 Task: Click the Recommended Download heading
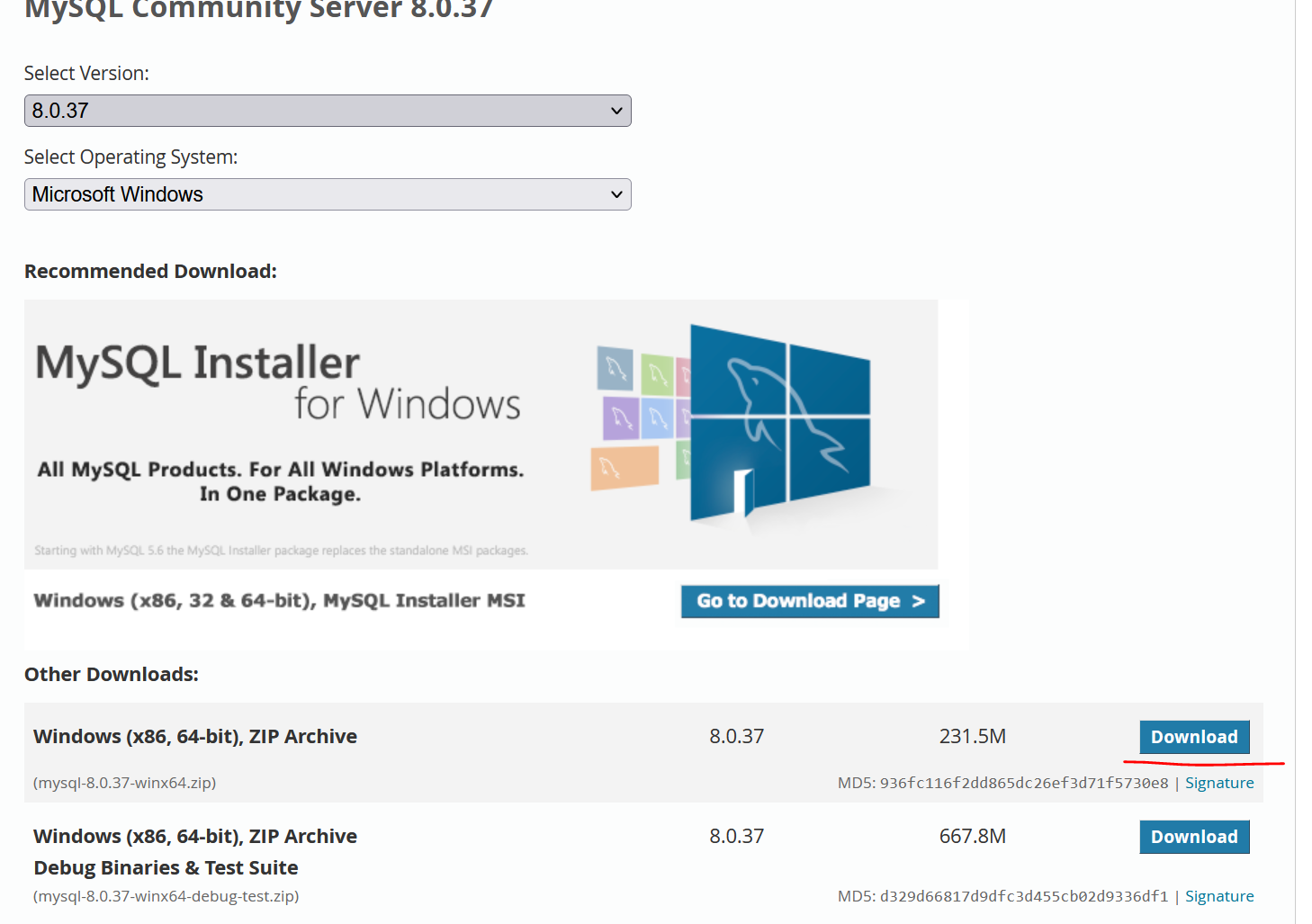click(x=150, y=271)
